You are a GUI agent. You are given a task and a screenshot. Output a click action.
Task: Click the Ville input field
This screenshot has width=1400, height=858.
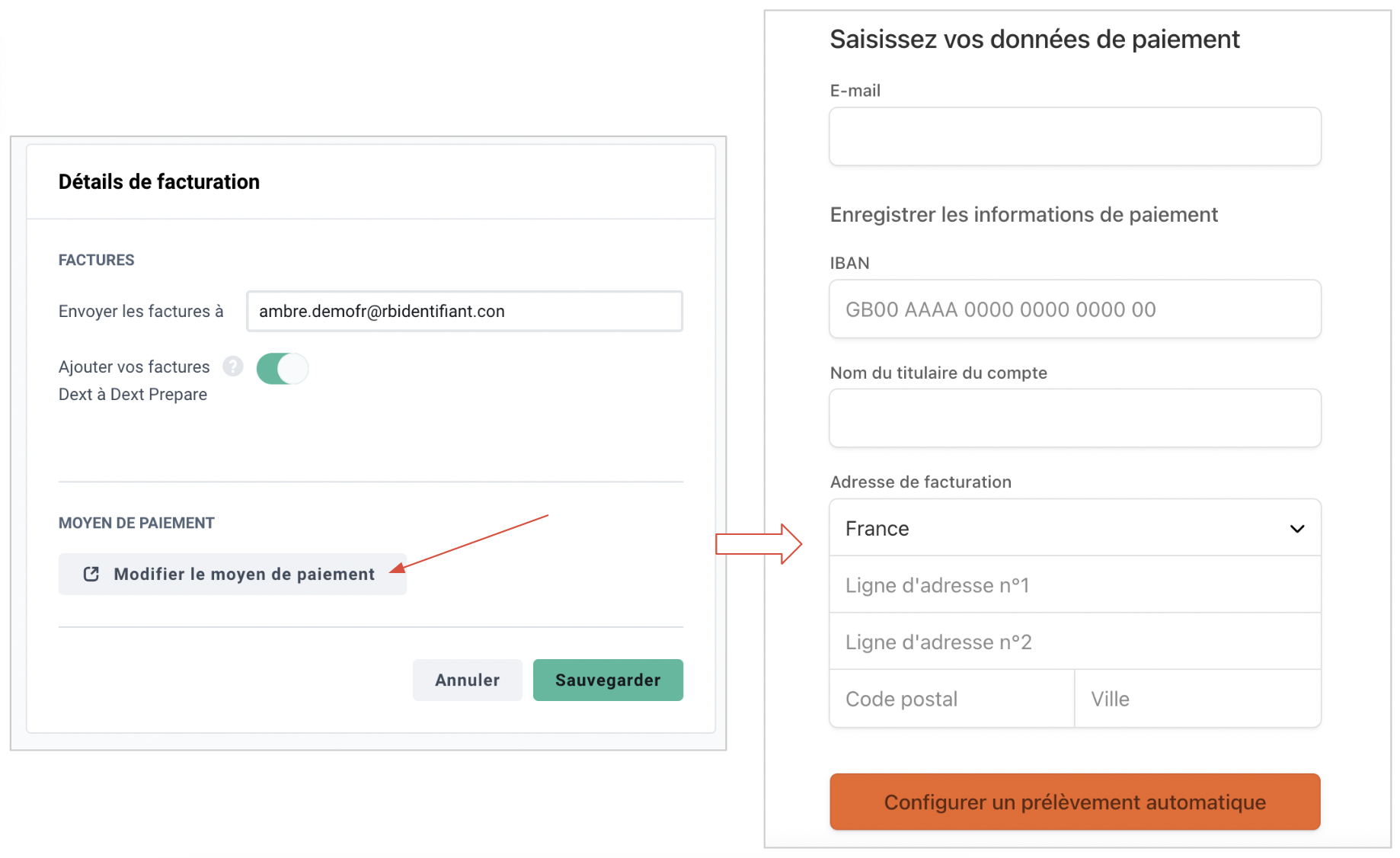[1197, 699]
